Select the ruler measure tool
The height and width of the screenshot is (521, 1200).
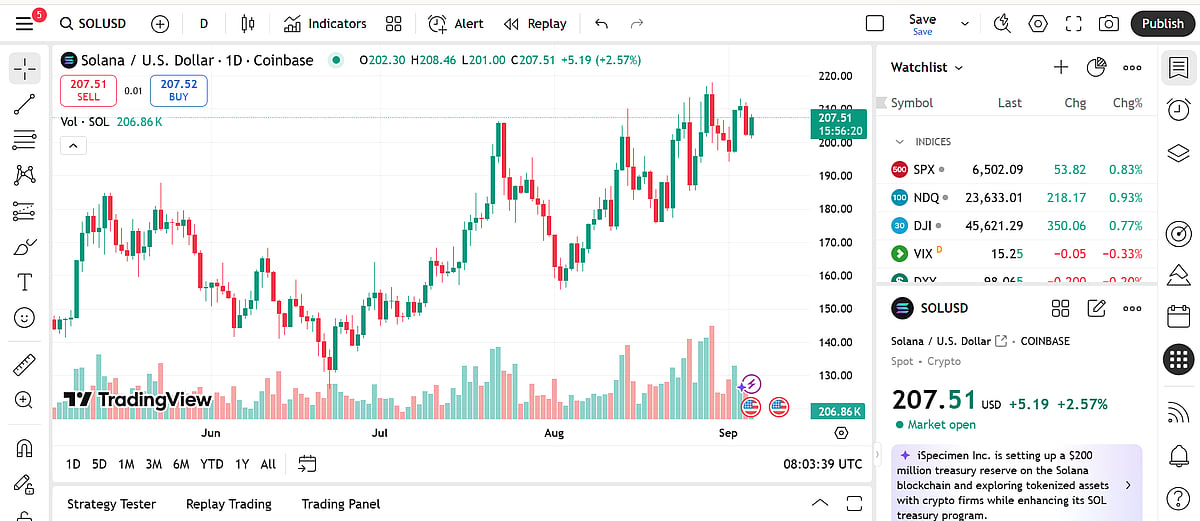click(25, 364)
